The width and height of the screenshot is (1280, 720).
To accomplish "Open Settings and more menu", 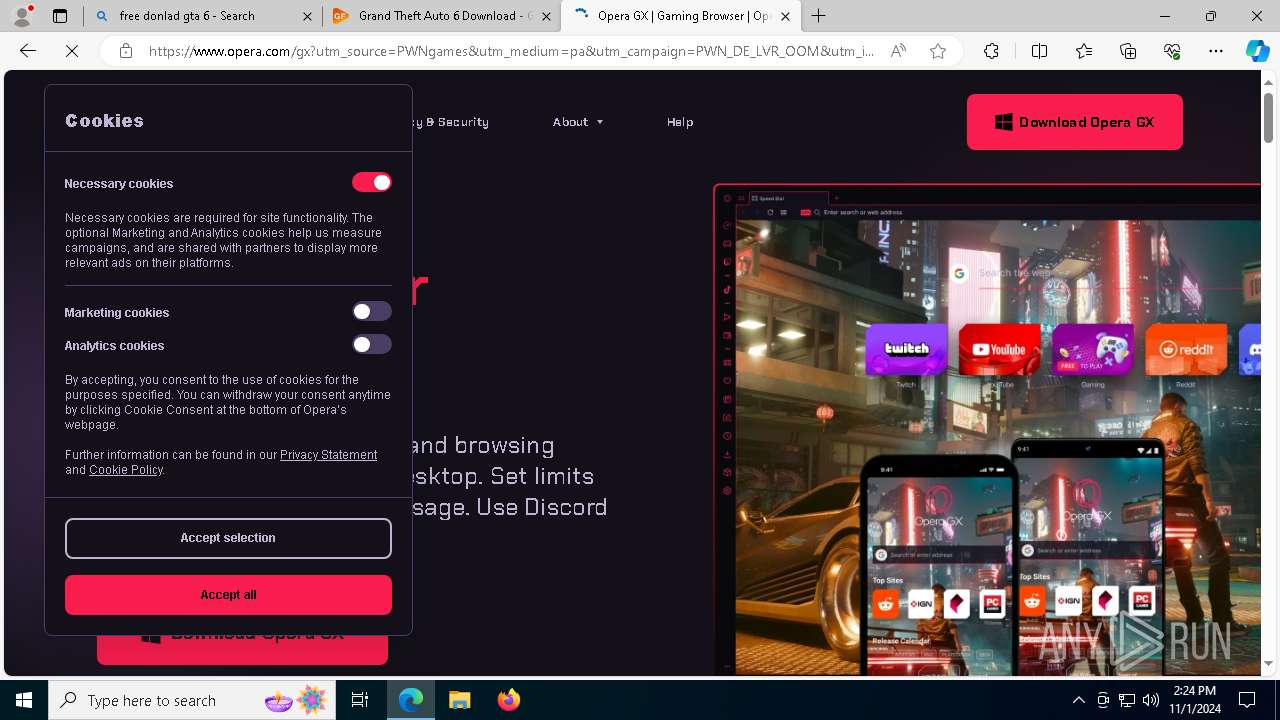I will (x=1216, y=51).
